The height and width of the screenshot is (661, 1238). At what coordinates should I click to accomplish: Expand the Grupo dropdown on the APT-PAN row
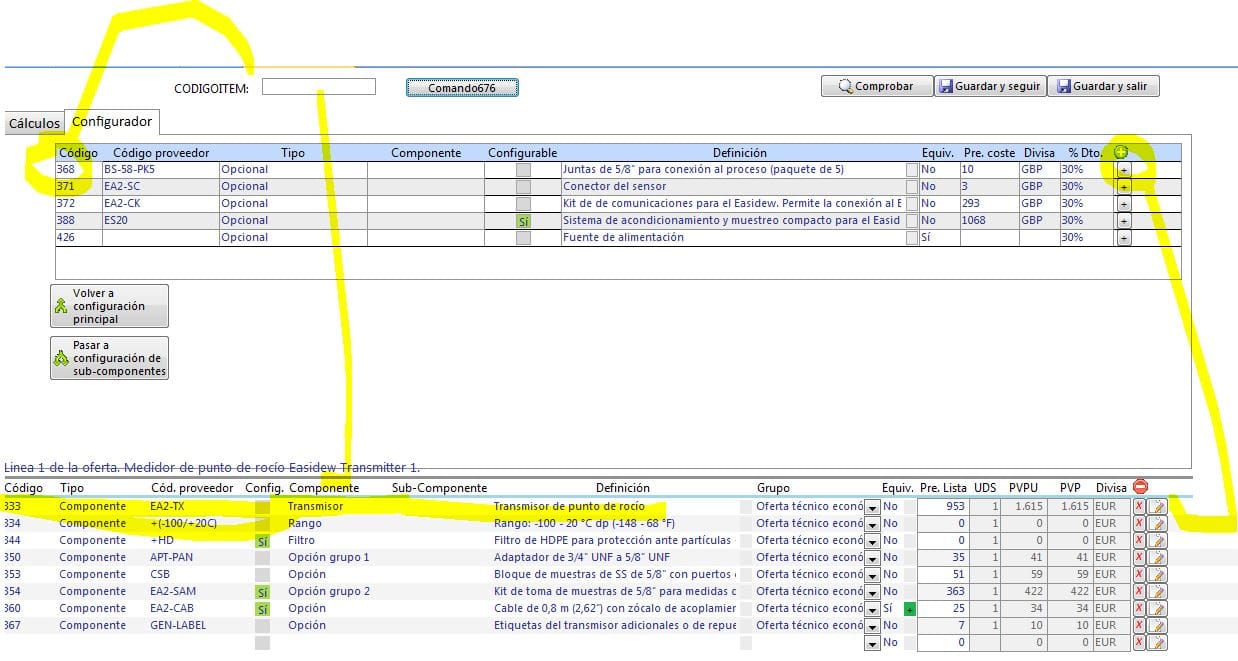tap(872, 558)
